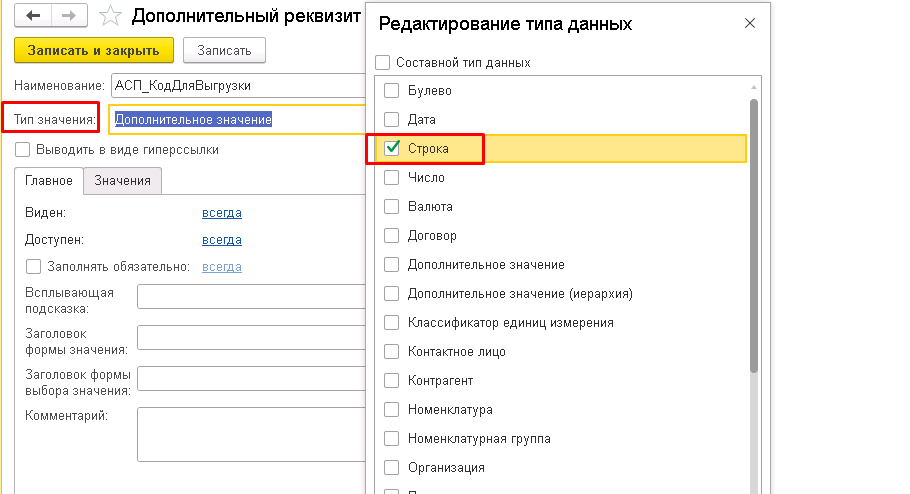Toggle 'Выводить в виде гиперссылки' checkbox

pos(23,150)
